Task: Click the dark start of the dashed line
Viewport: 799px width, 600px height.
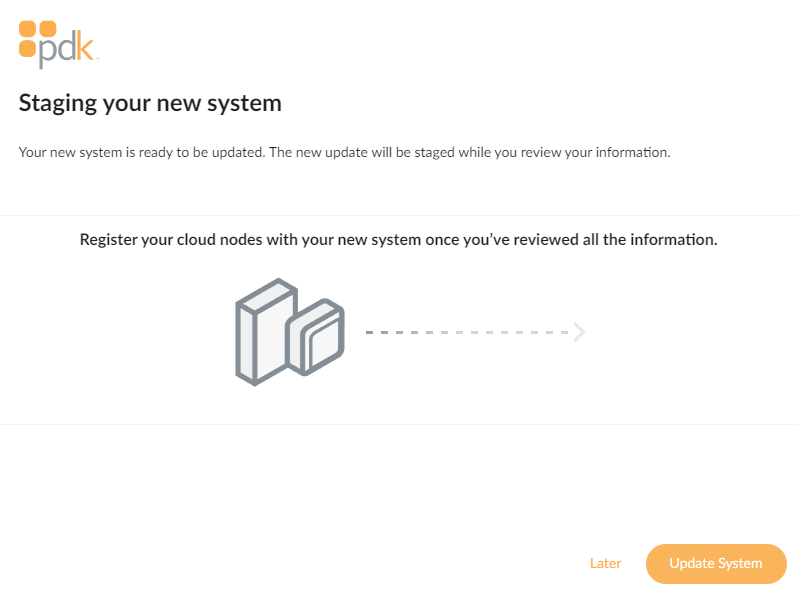Action: (x=378, y=332)
